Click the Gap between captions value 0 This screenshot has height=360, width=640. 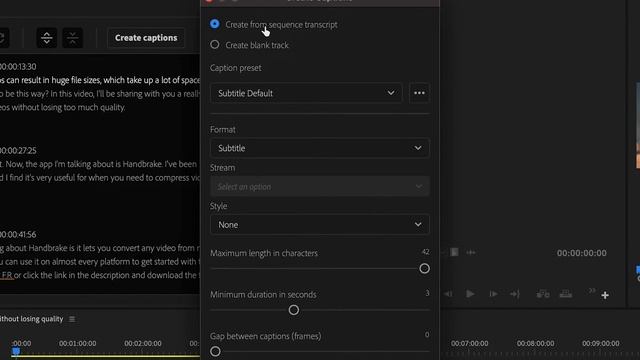pyautogui.click(x=427, y=335)
